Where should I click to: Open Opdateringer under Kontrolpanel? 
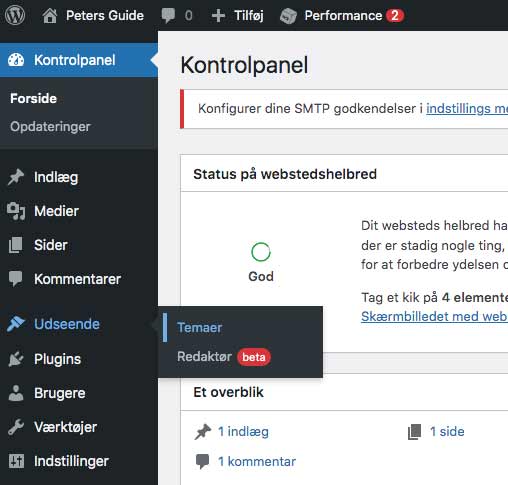click(50, 127)
